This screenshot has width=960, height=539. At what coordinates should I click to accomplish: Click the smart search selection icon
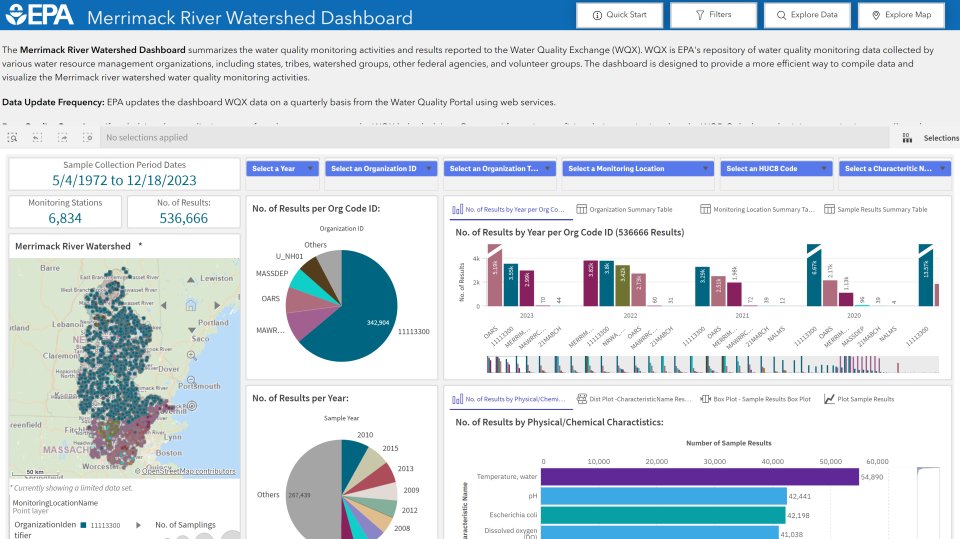click(14, 138)
